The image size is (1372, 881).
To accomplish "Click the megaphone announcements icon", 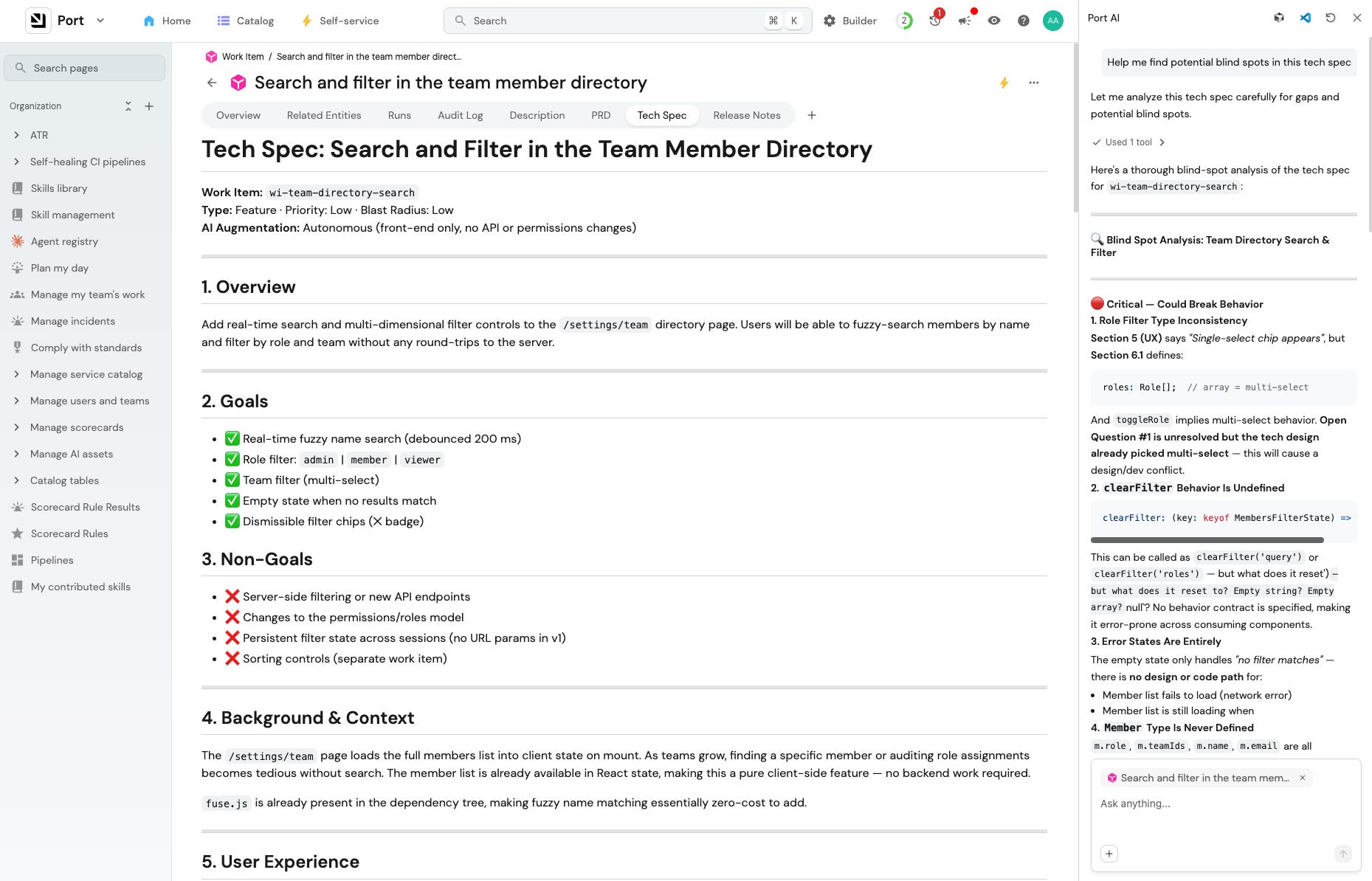I will (965, 21).
